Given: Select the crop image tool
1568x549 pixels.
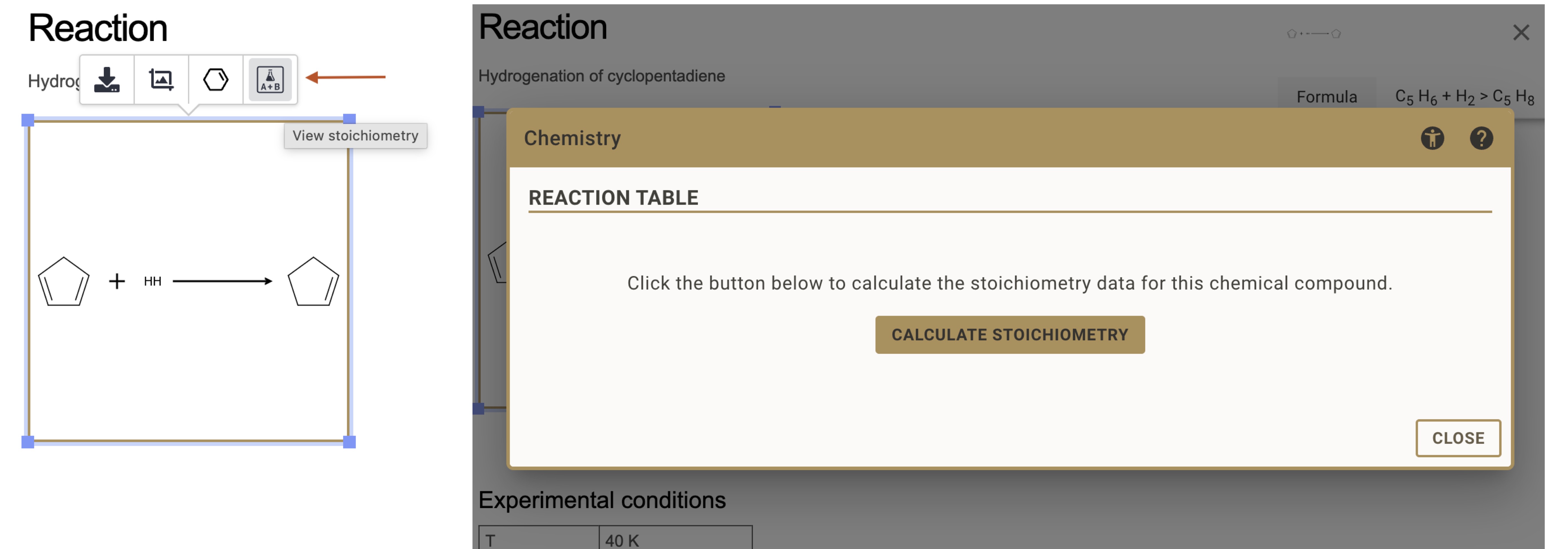Looking at the screenshot, I should click(x=161, y=80).
